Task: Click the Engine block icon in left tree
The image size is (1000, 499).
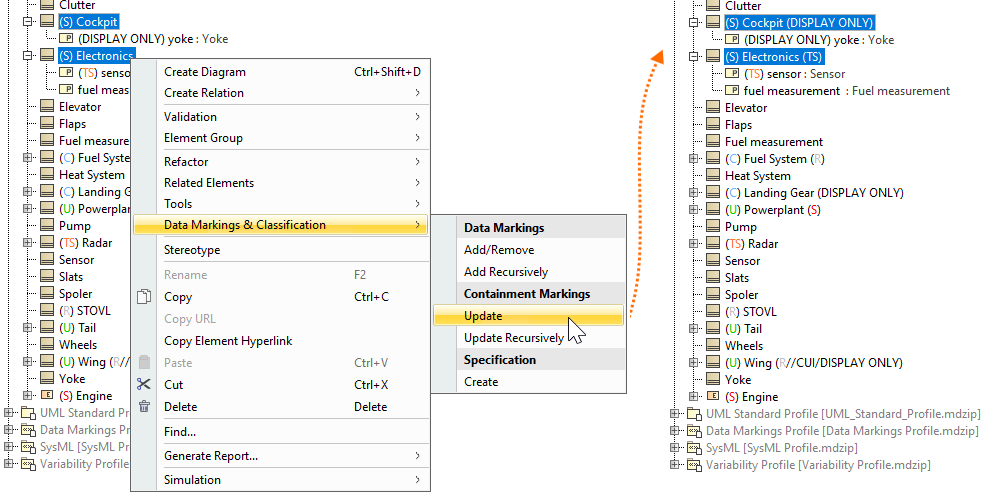Action: click(x=46, y=396)
